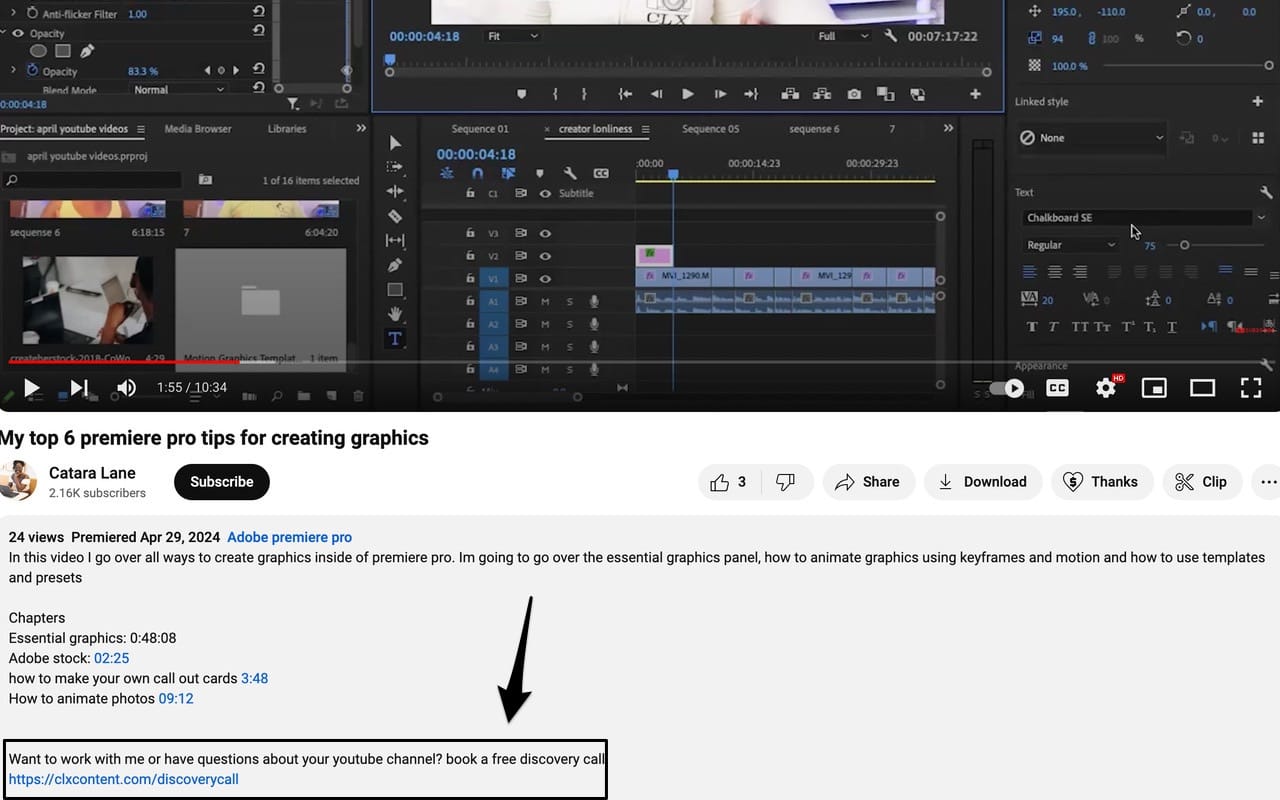Select the Track Select Forward tool
1280x800 pixels.
pyautogui.click(x=395, y=167)
